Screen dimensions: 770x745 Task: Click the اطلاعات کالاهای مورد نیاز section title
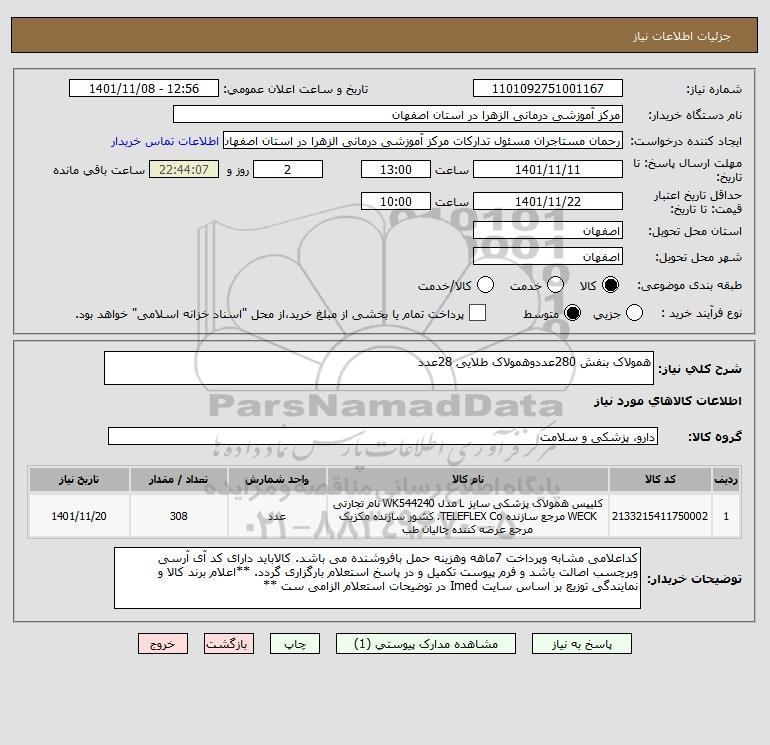(667, 401)
